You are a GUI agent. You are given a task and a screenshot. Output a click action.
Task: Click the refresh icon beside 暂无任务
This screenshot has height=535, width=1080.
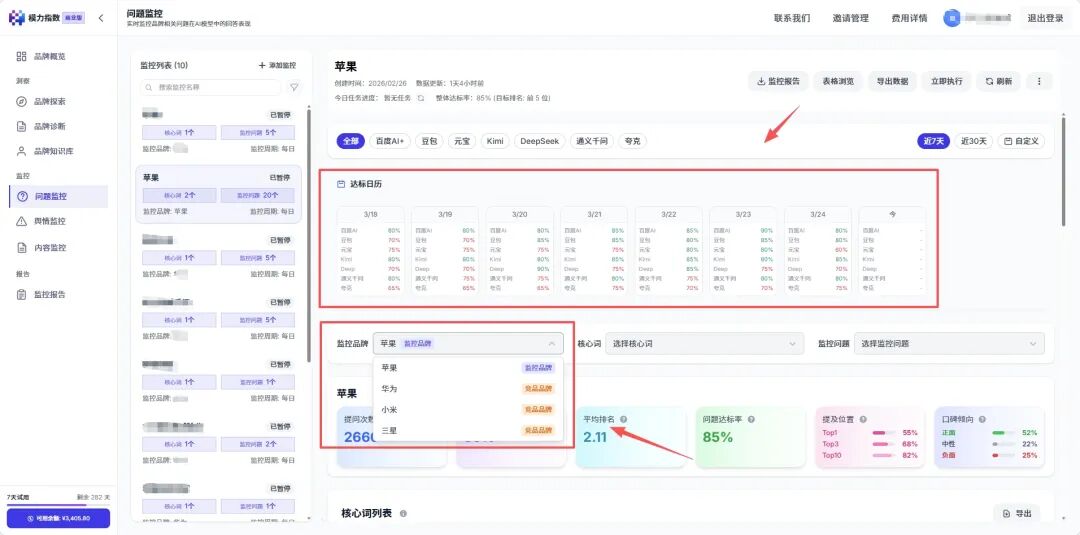pos(421,98)
